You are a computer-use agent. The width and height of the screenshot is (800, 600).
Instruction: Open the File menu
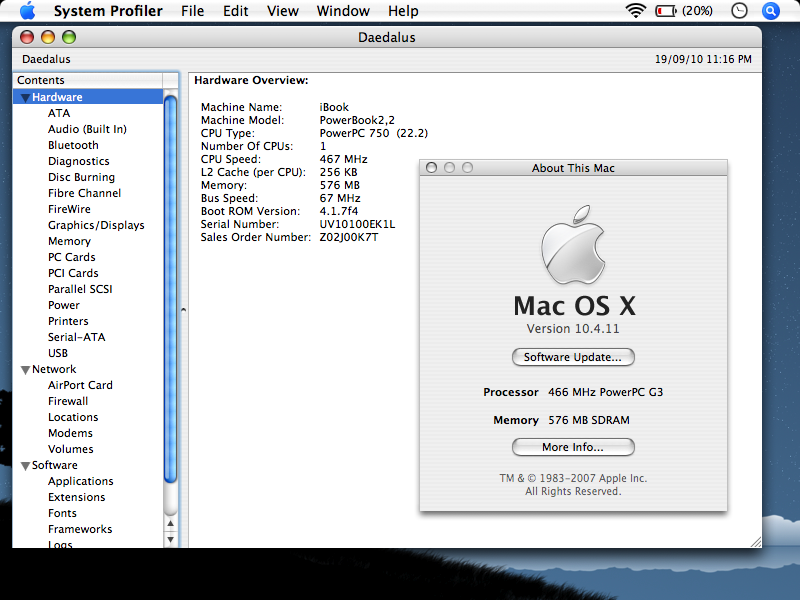(x=192, y=11)
